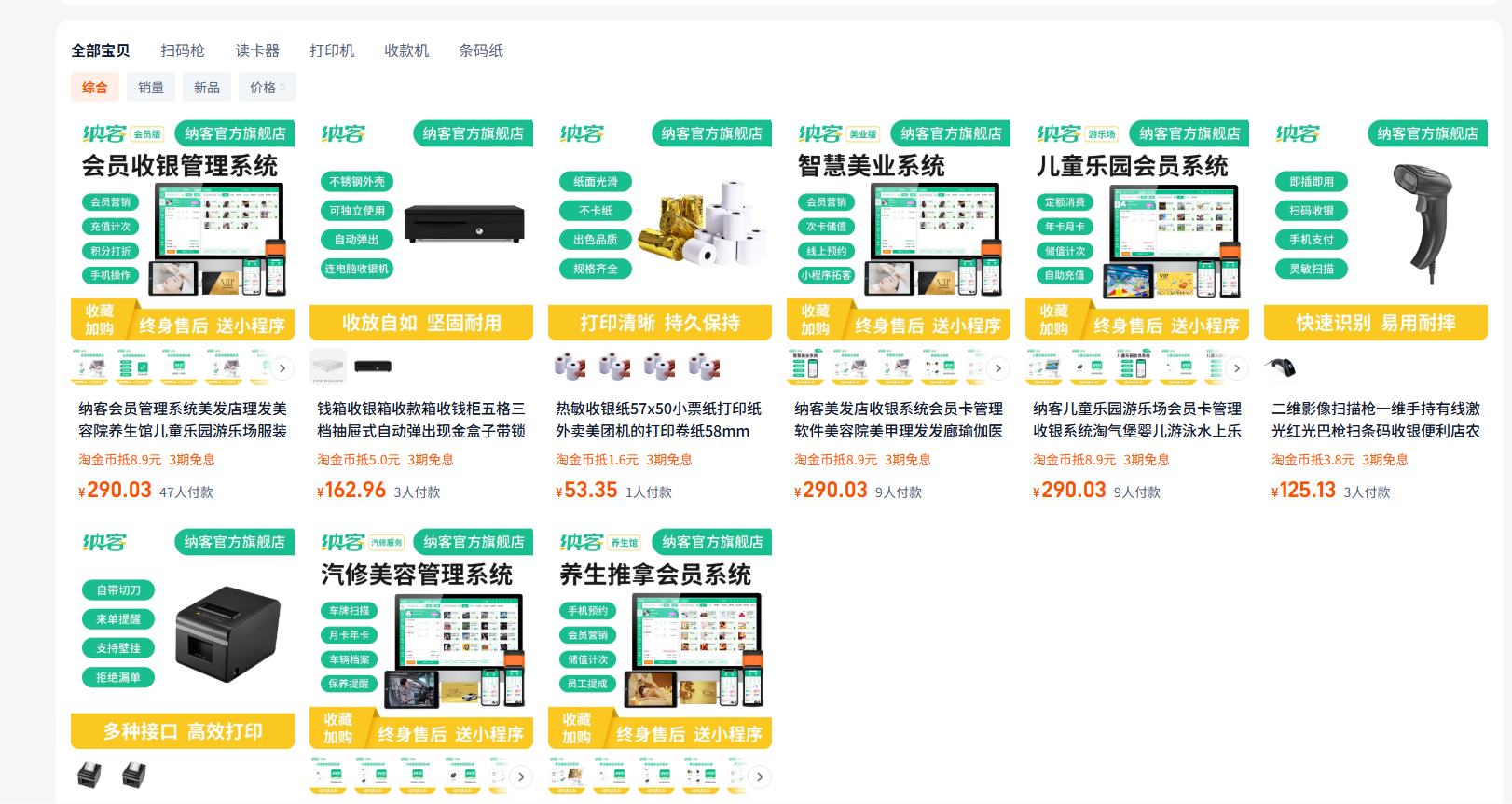Select the second receipt printer variant thumbnail
Image resolution: width=1512 pixels, height=804 pixels.
click(134, 775)
